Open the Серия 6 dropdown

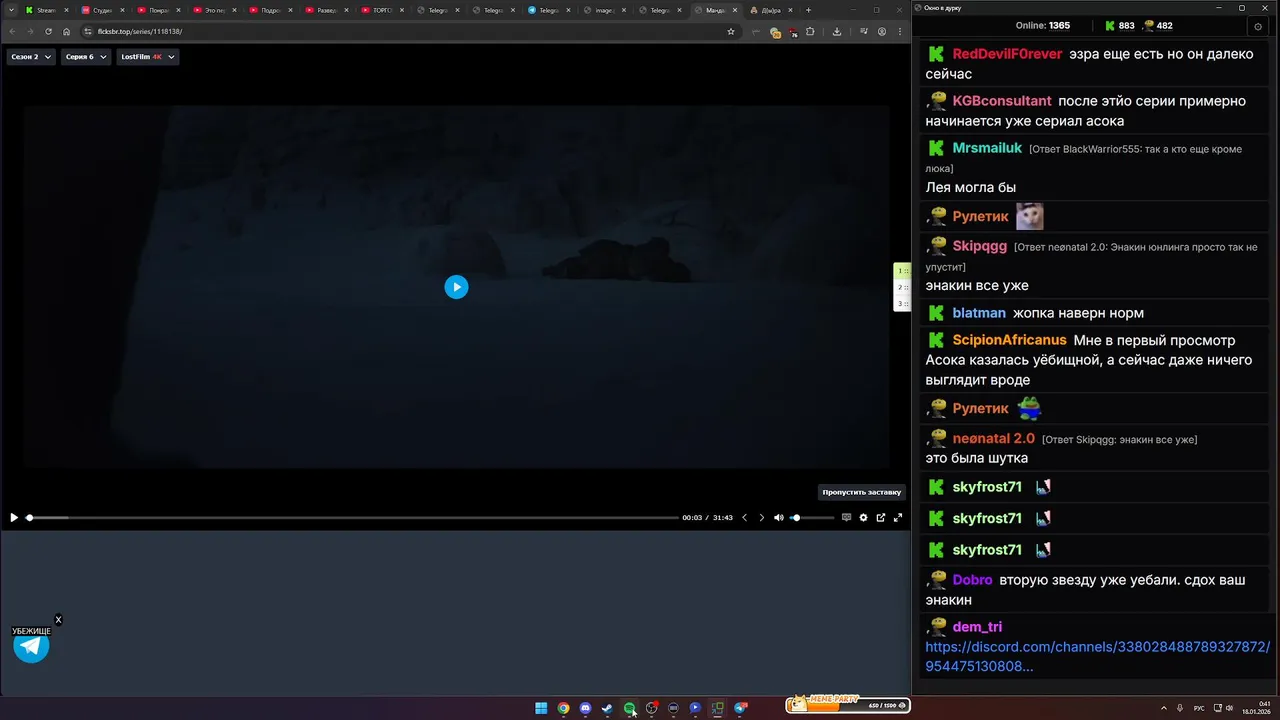coord(85,57)
